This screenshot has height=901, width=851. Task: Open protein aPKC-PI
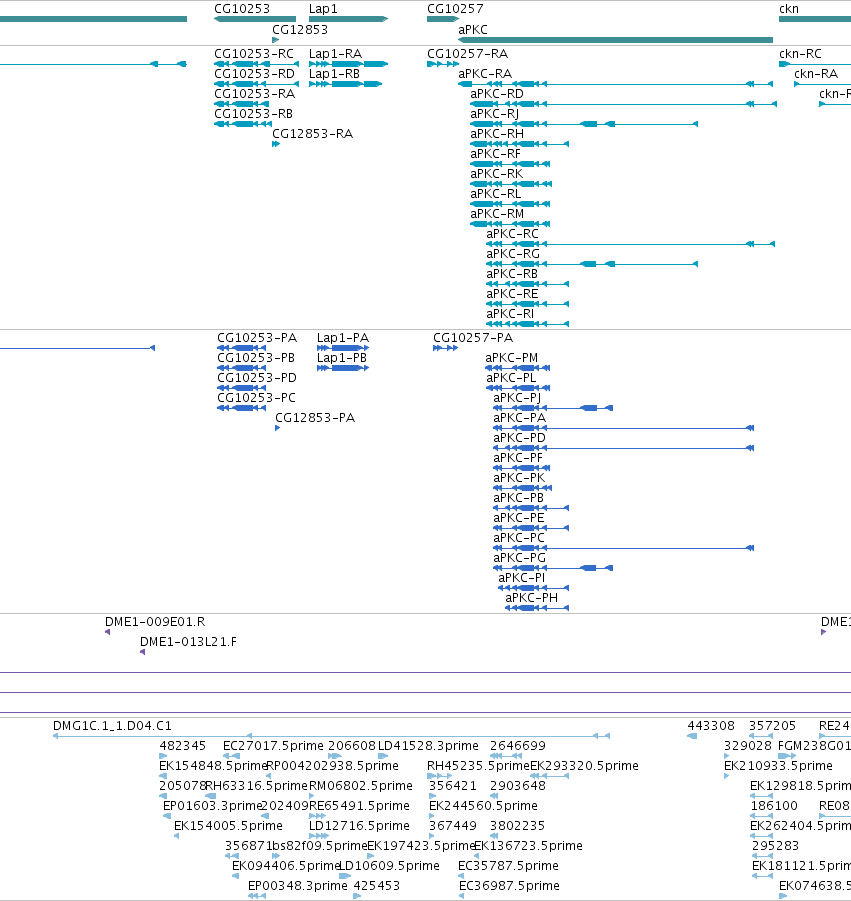point(522,577)
